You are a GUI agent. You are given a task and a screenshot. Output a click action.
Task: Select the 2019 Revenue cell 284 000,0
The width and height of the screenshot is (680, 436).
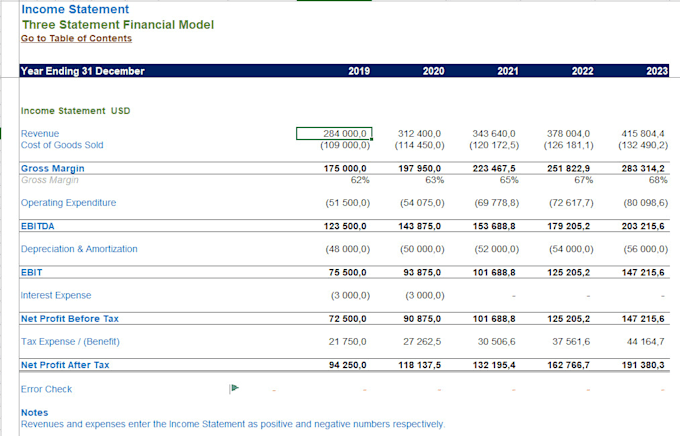pyautogui.click(x=334, y=134)
